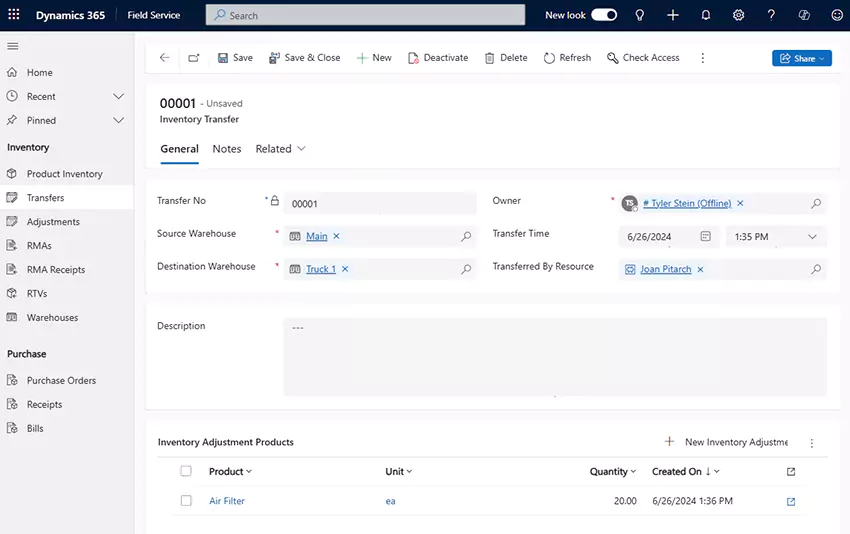The width and height of the screenshot is (850, 534).
Task: Click into the Description text area
Action: (x=555, y=357)
